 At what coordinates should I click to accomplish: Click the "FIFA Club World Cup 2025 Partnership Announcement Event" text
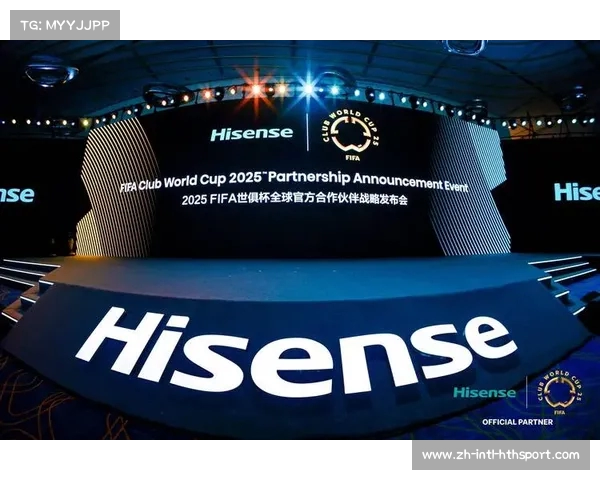pos(293,181)
